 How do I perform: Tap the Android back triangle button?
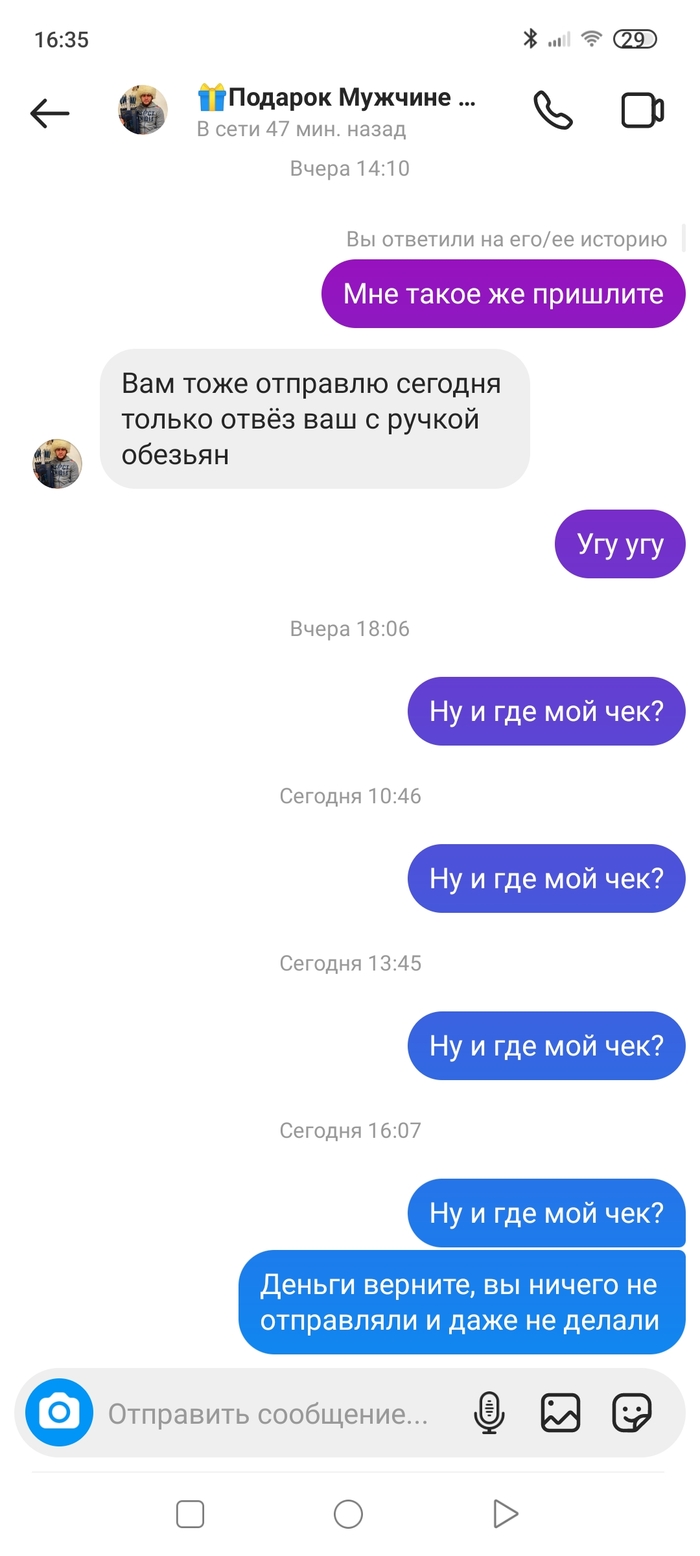(505, 1514)
